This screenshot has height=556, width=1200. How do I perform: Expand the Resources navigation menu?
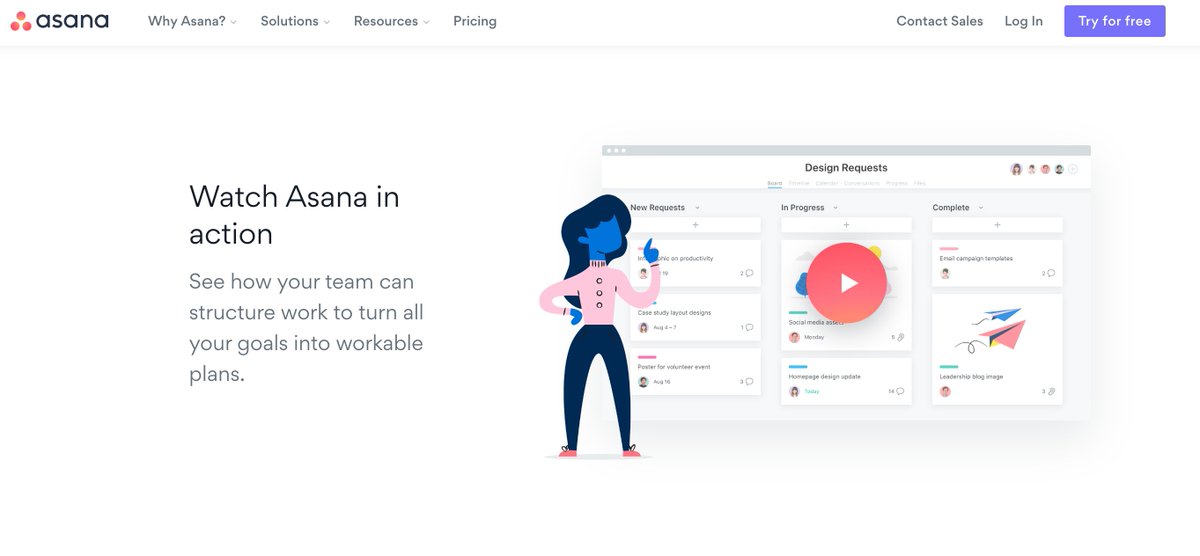391,21
